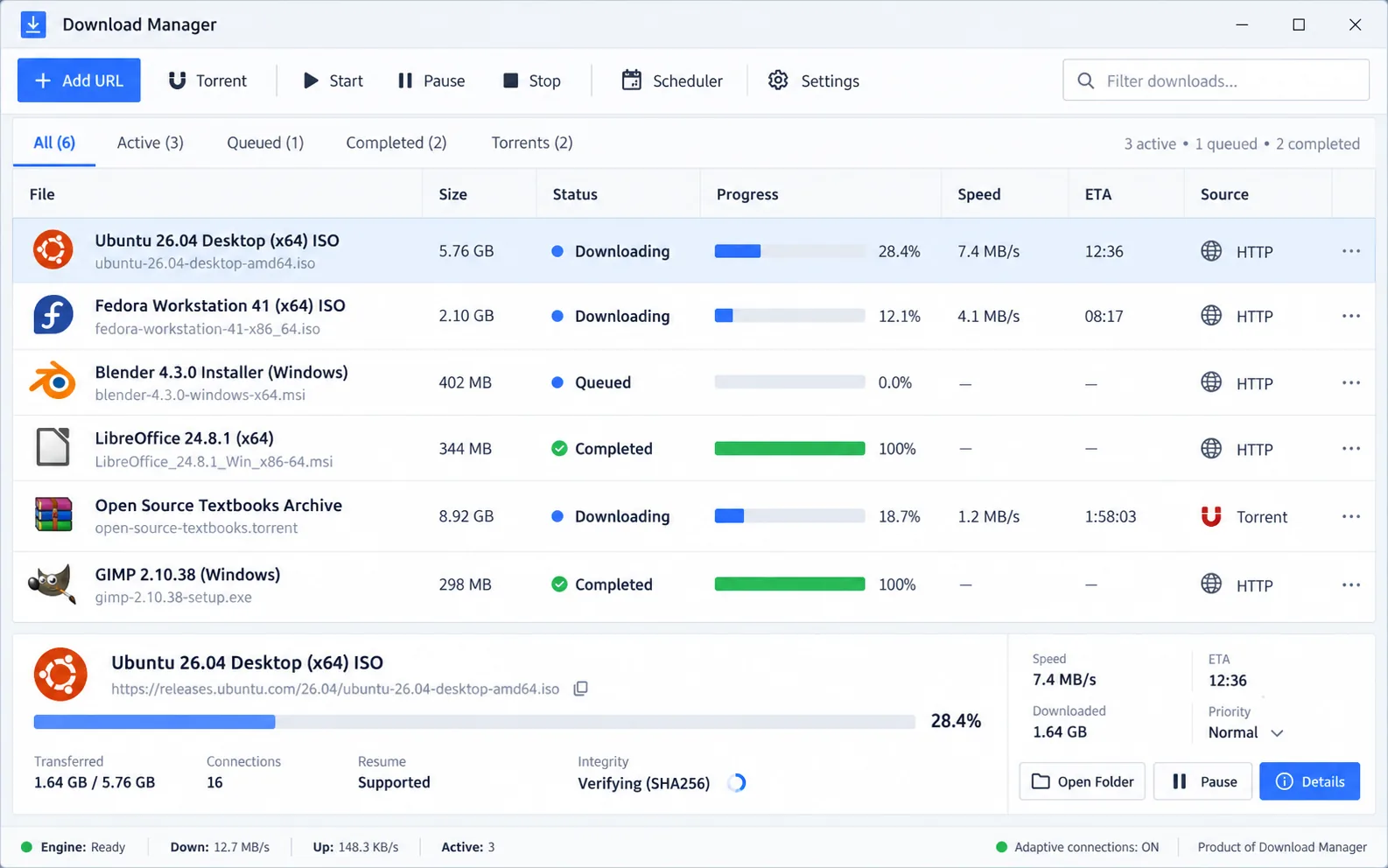1388x868 pixels.
Task: Switch to the Completed (2) tab
Action: pyautogui.click(x=396, y=143)
